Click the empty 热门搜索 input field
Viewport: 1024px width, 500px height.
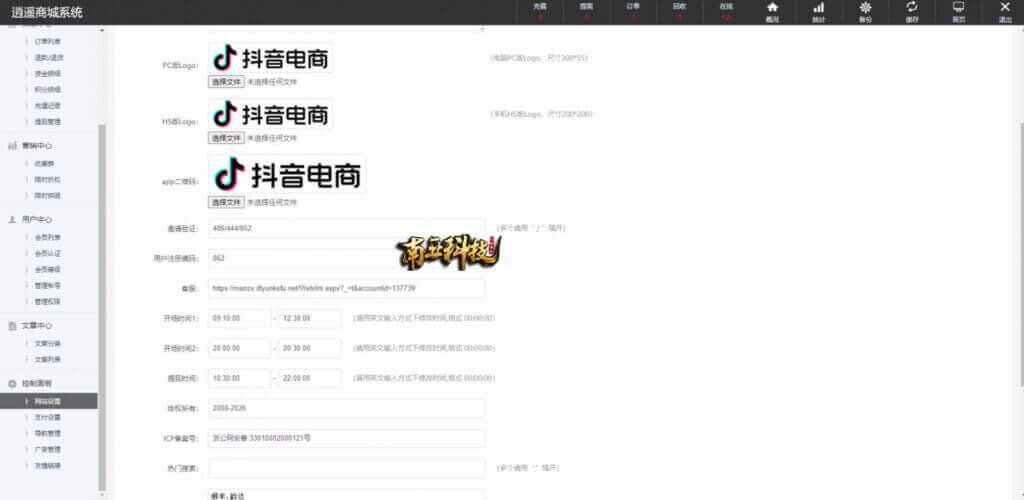point(346,467)
